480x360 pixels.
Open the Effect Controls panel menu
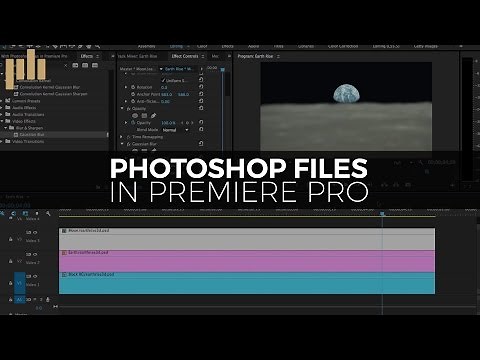(x=203, y=56)
